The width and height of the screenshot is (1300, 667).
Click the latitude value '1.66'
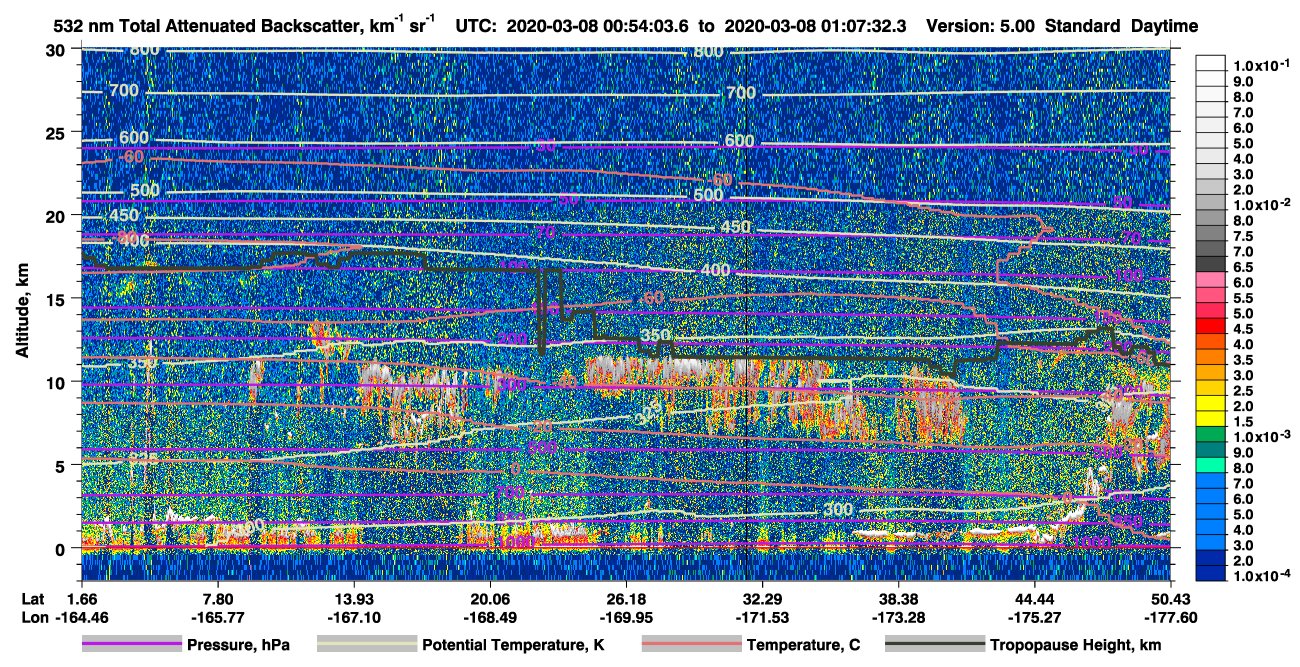click(81, 598)
